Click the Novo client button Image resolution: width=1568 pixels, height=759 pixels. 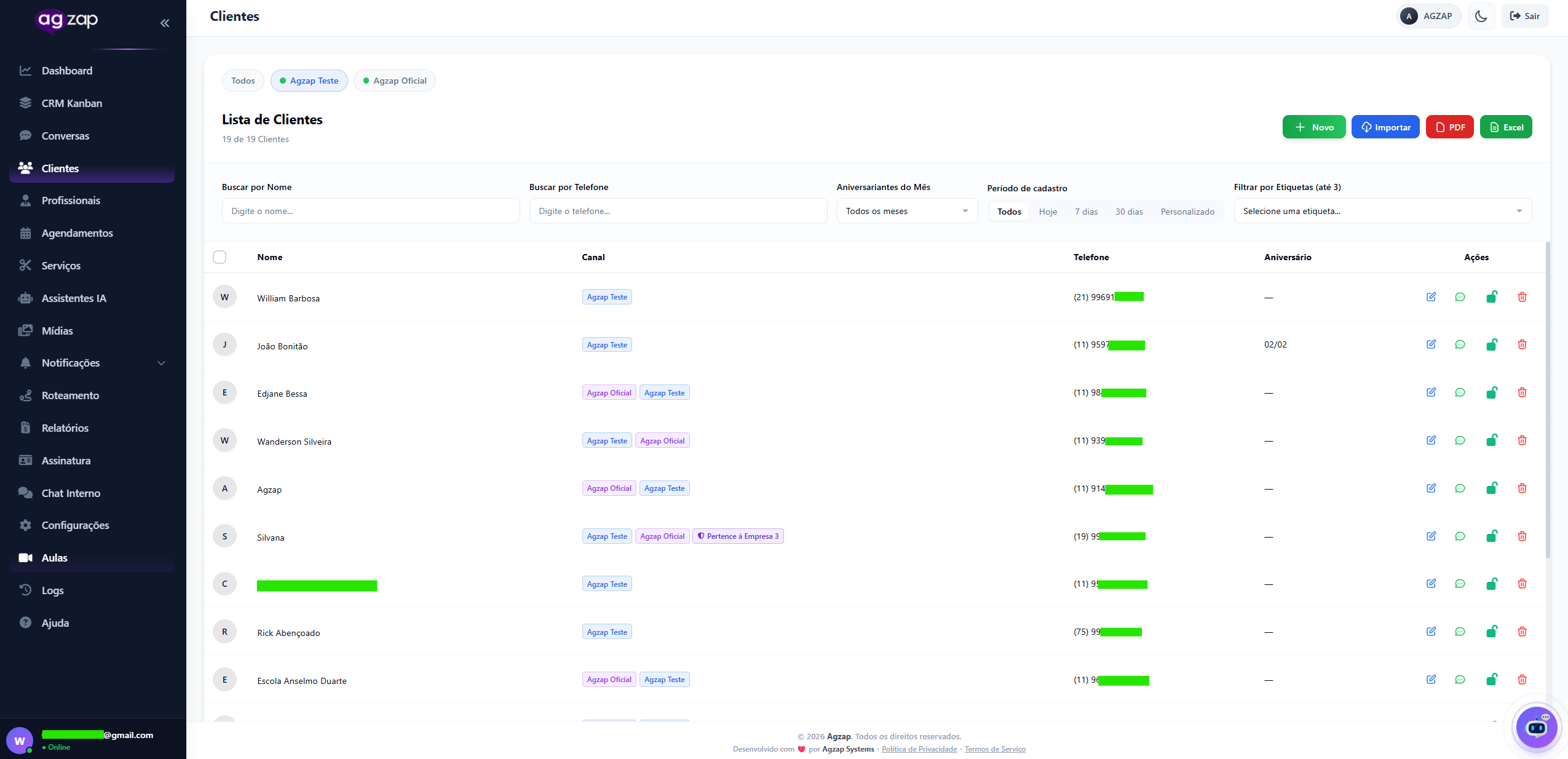coord(1314,127)
